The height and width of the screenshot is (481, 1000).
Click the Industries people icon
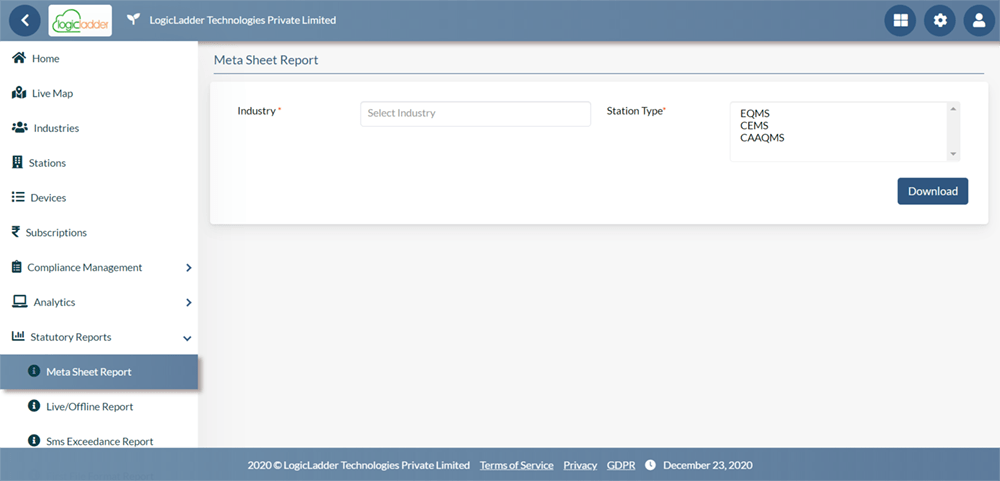click(20, 128)
